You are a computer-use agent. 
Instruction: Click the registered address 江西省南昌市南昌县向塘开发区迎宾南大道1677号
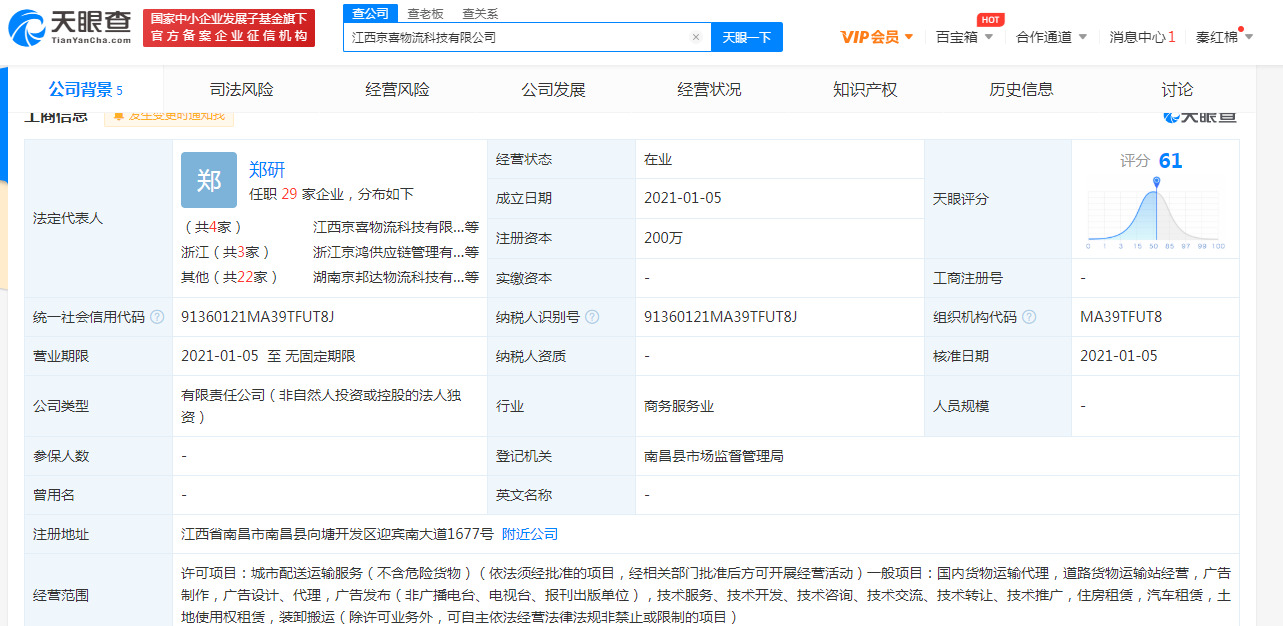pyautogui.click(x=337, y=534)
